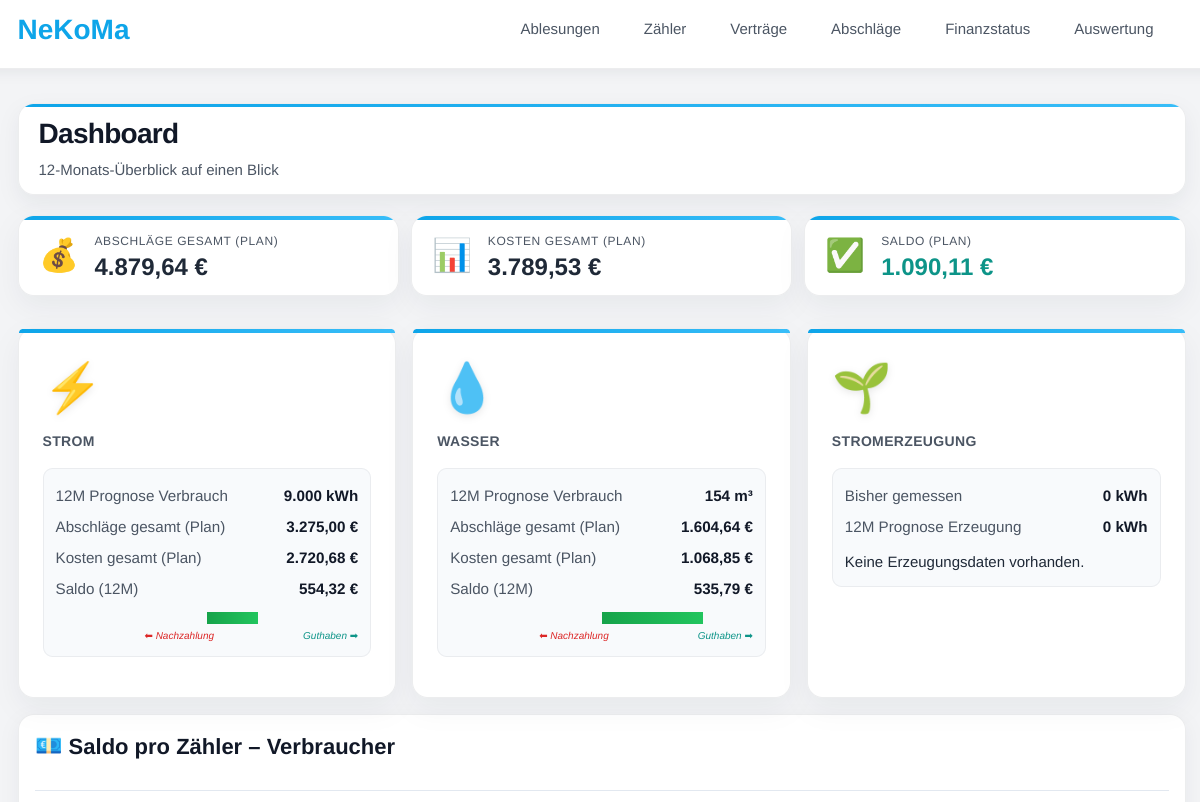This screenshot has height=802, width=1200.
Task: Click the Wasser water drop icon
Action: pyautogui.click(x=466, y=388)
